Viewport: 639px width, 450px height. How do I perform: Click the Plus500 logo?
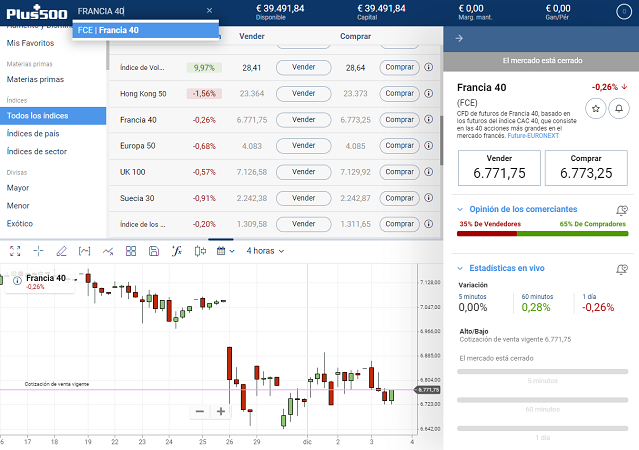point(37,13)
